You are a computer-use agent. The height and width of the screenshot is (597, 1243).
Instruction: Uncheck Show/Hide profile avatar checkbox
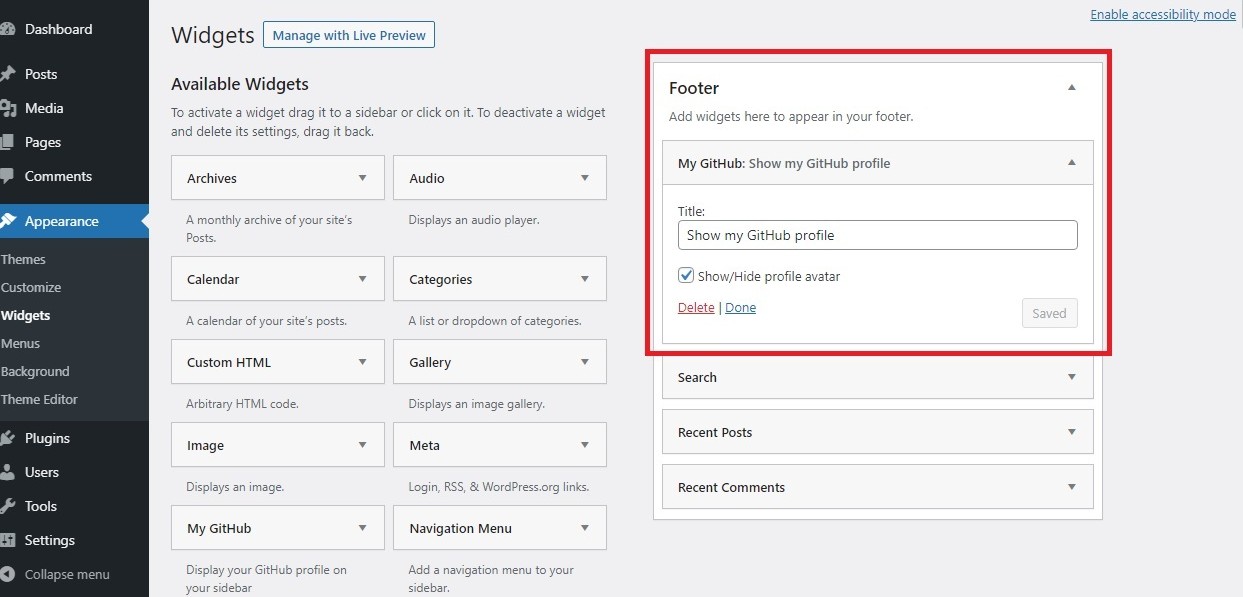click(686, 276)
